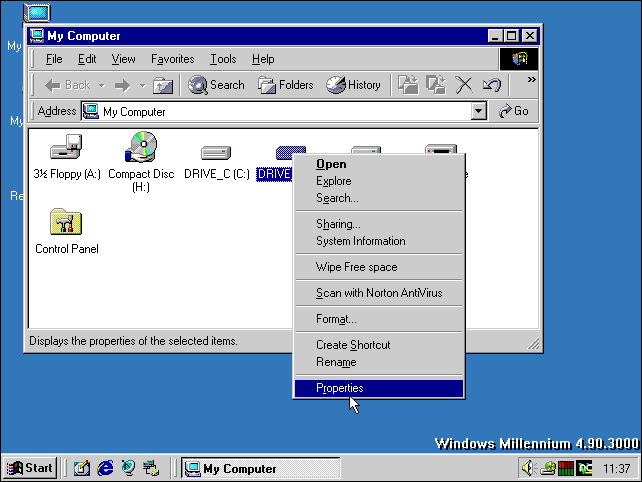Open the Tools menu
The width and height of the screenshot is (642, 482).
(x=223, y=59)
